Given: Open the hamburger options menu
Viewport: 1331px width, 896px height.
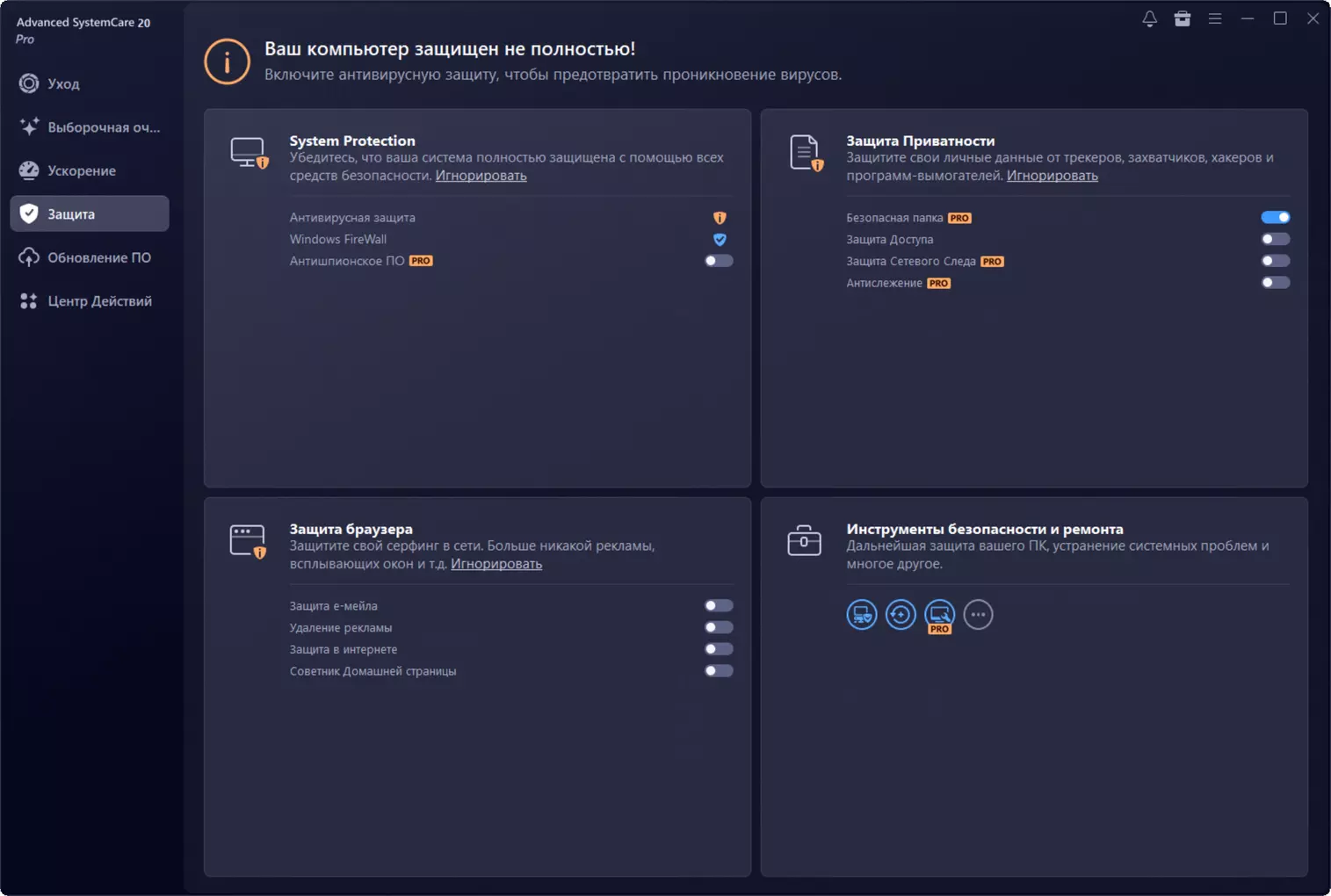Looking at the screenshot, I should (1215, 18).
